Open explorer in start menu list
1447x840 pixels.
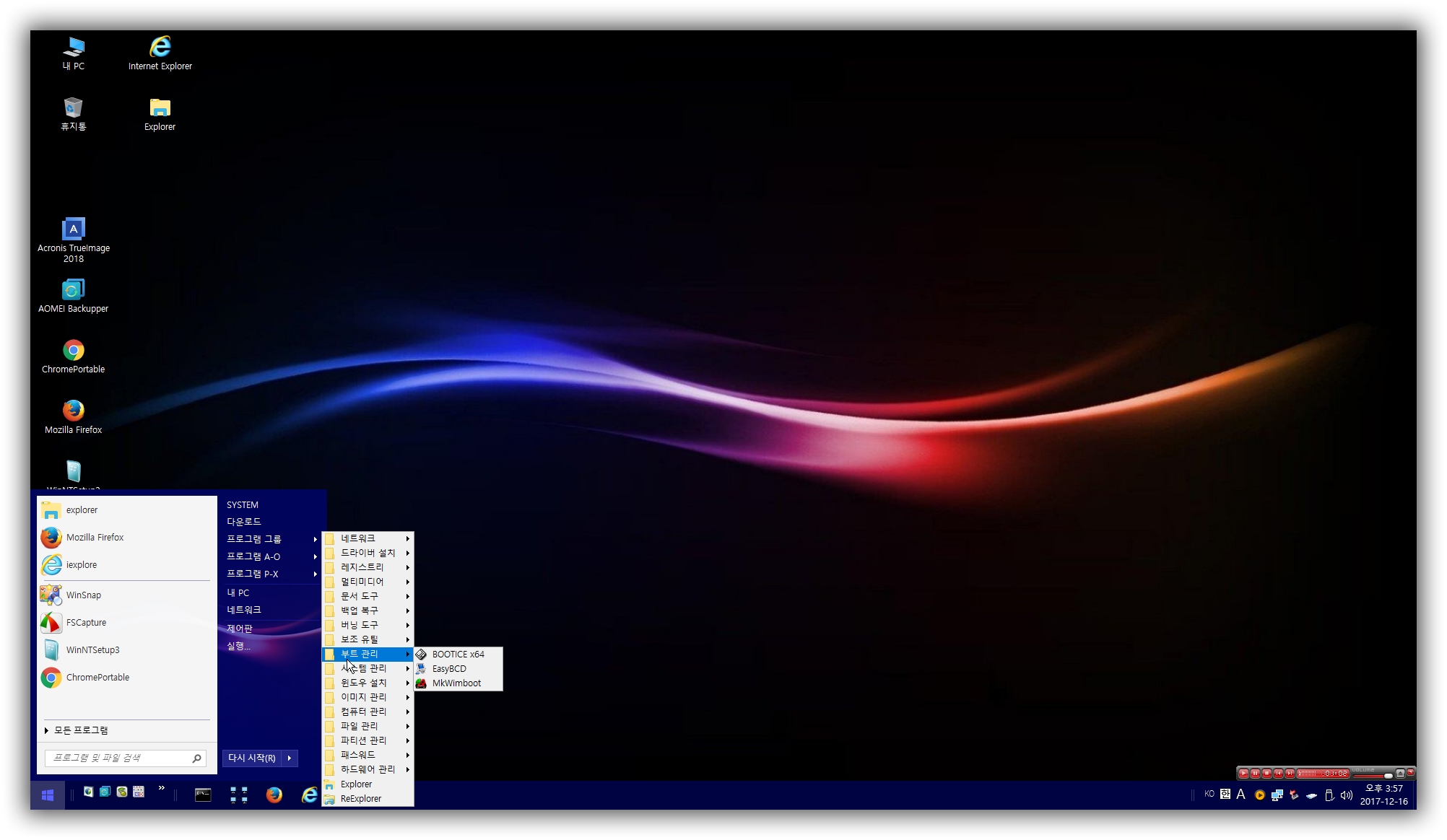click(x=126, y=510)
